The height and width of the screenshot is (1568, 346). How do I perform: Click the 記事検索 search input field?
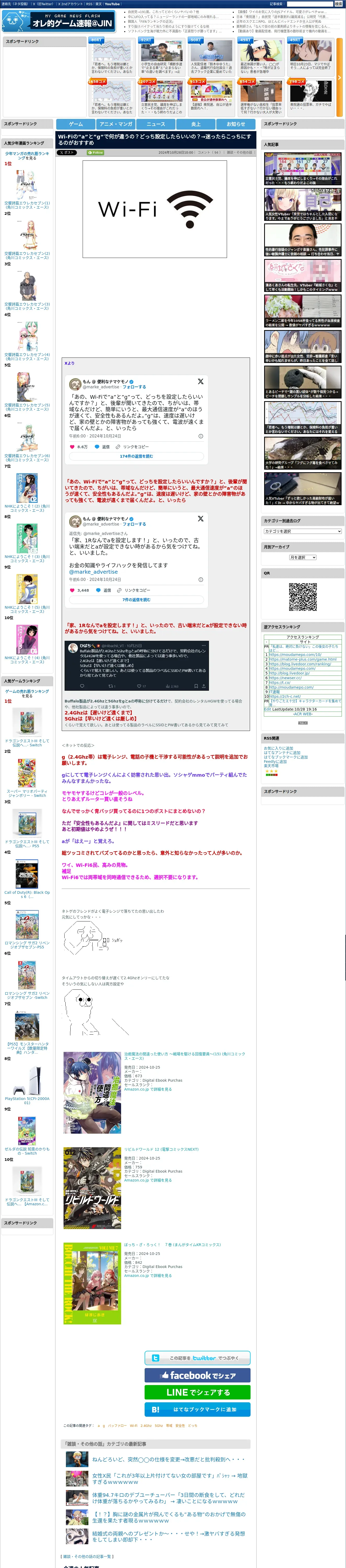(x=310, y=4)
